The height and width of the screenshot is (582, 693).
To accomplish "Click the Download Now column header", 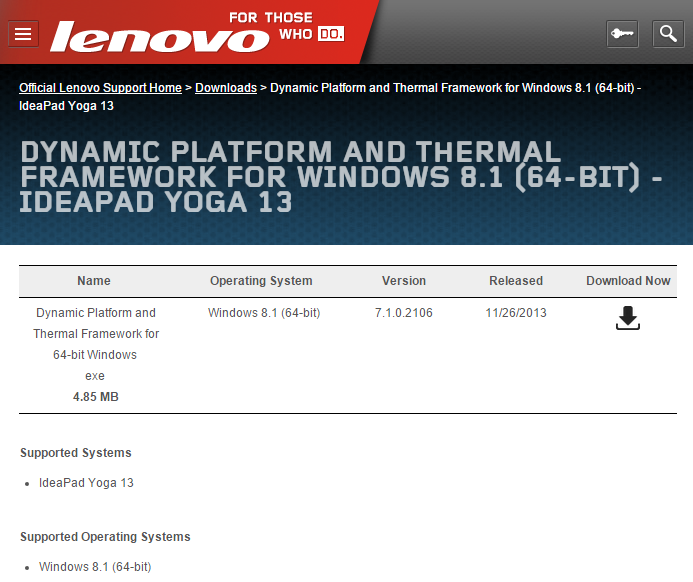I will pyautogui.click(x=628, y=281).
